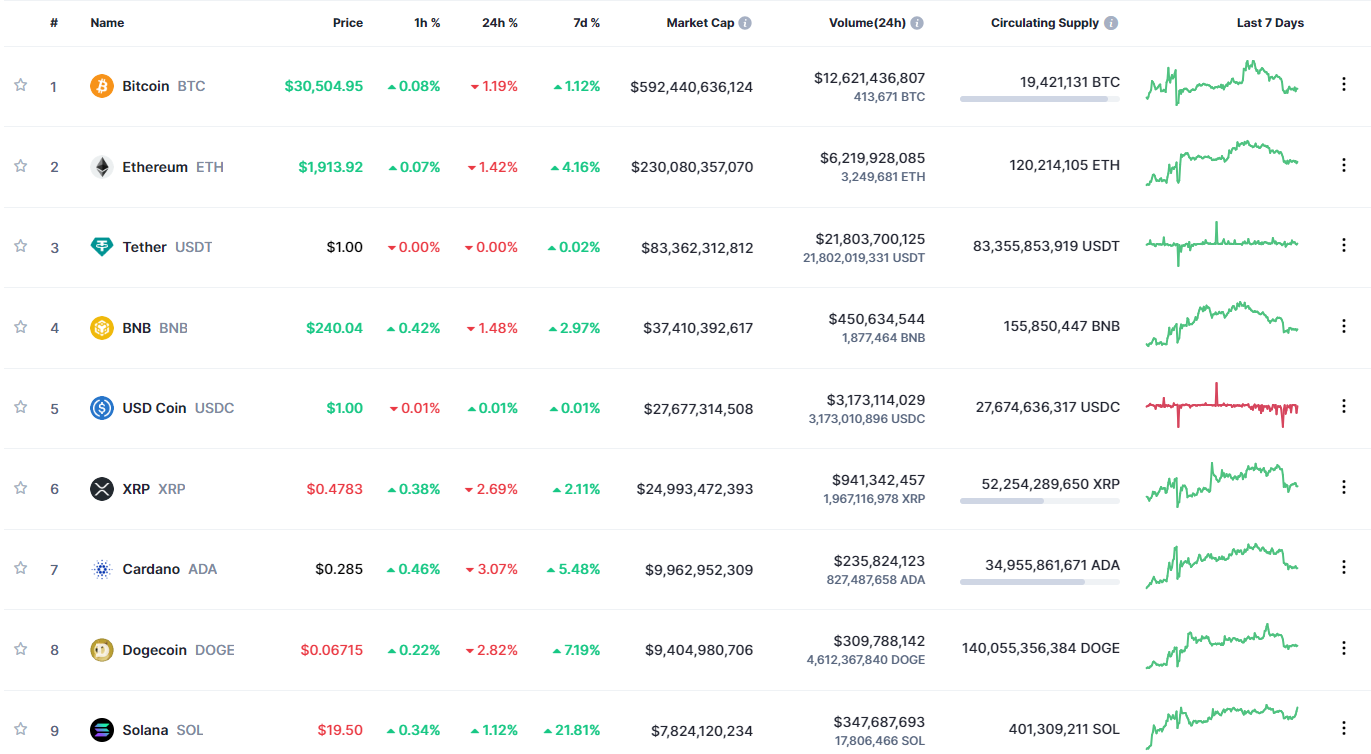Screen dimensions: 1371x754
Task: Open the three-dot menu for Bitcoin
Action: click(1343, 84)
